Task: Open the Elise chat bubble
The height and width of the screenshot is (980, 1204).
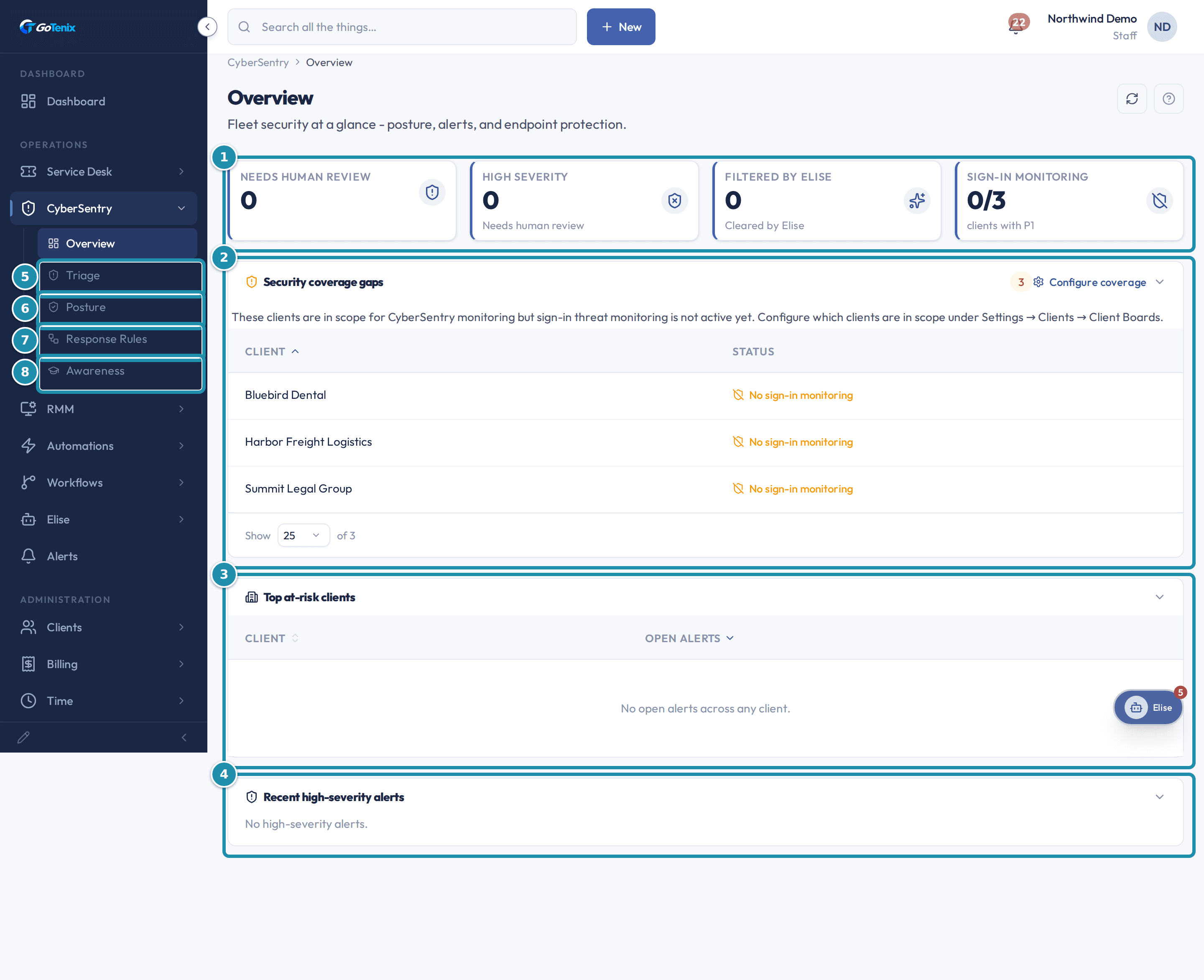Action: 1148,707
